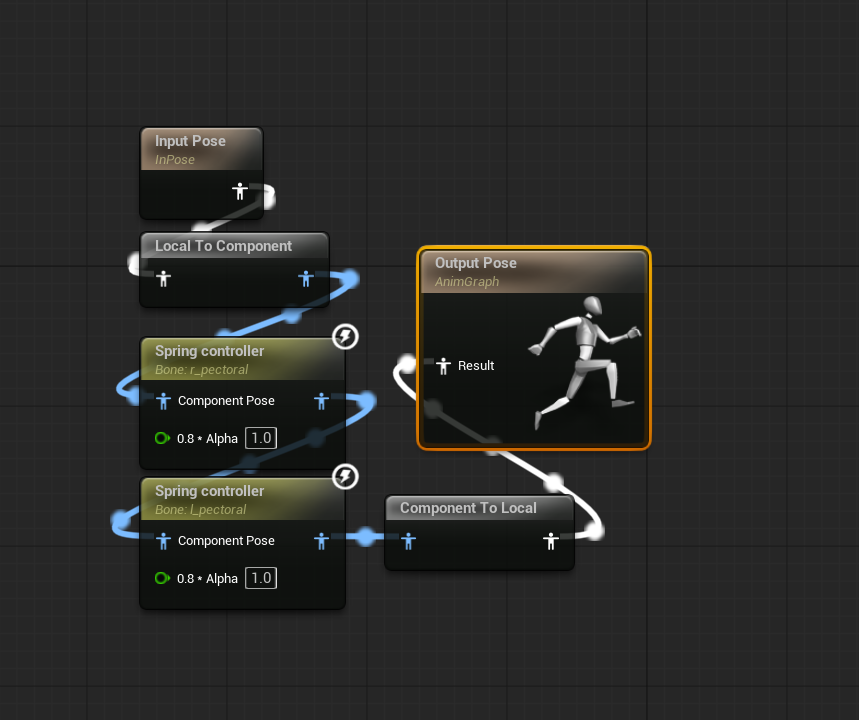The image size is (859, 720).
Task: Click the "Result" label in Output Pose
Action: [476, 365]
